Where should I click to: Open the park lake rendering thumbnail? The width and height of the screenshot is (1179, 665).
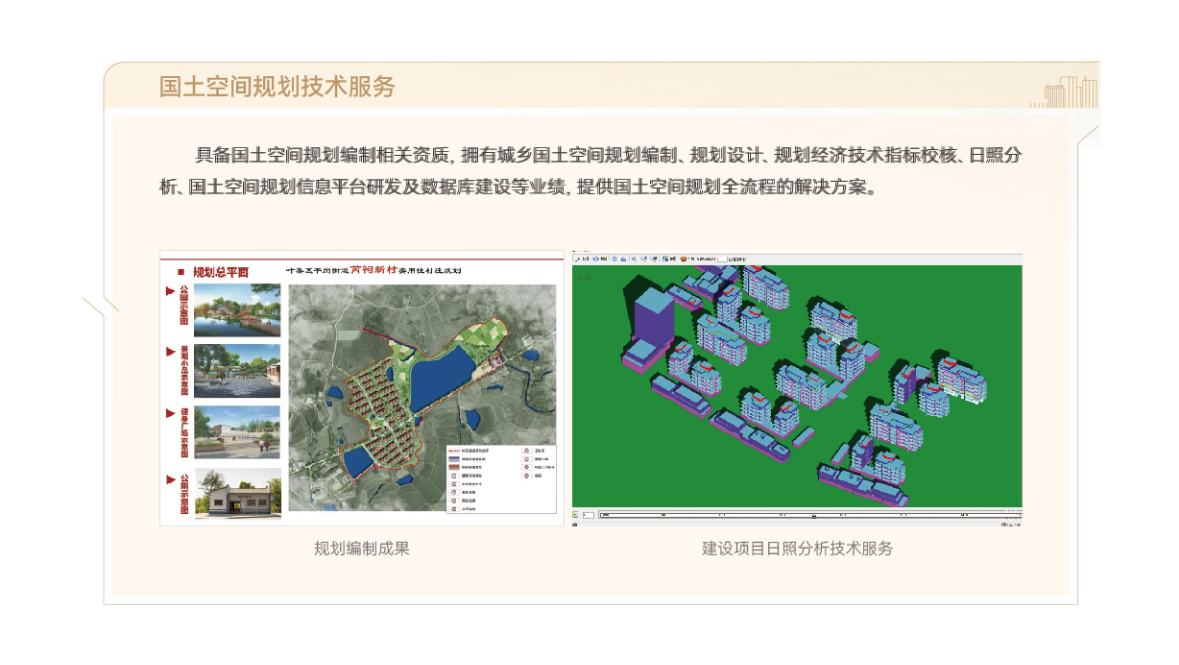tap(236, 310)
